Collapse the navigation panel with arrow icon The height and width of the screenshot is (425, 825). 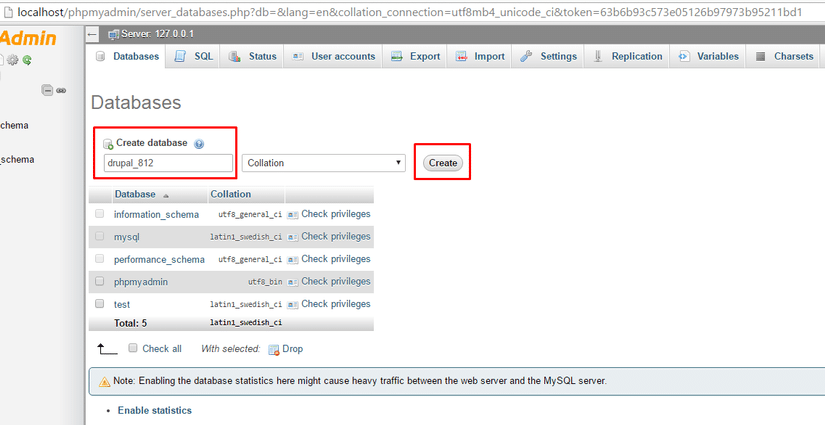93,35
